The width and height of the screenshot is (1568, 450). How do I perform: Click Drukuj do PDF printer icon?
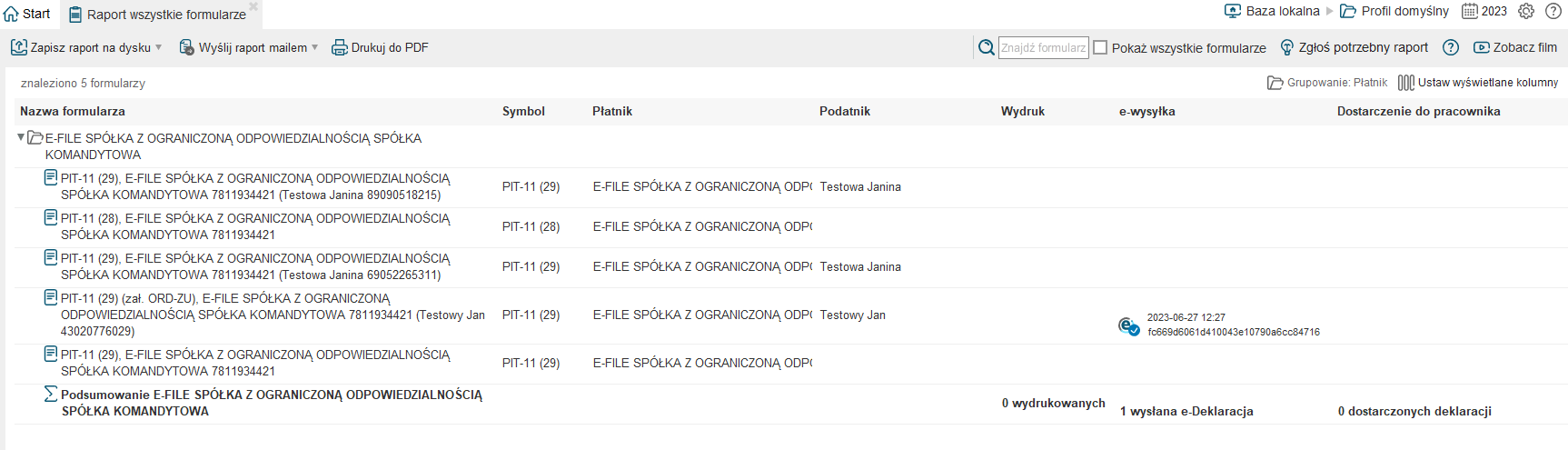point(339,47)
